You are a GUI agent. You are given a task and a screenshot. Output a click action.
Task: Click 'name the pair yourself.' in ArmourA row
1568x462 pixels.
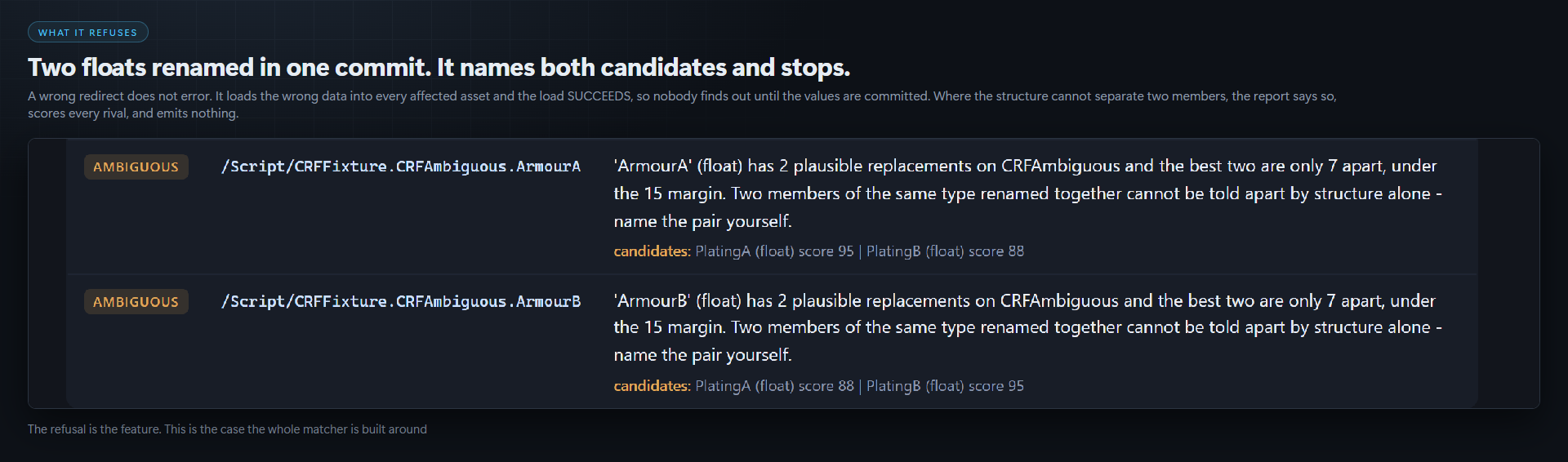[x=702, y=221]
